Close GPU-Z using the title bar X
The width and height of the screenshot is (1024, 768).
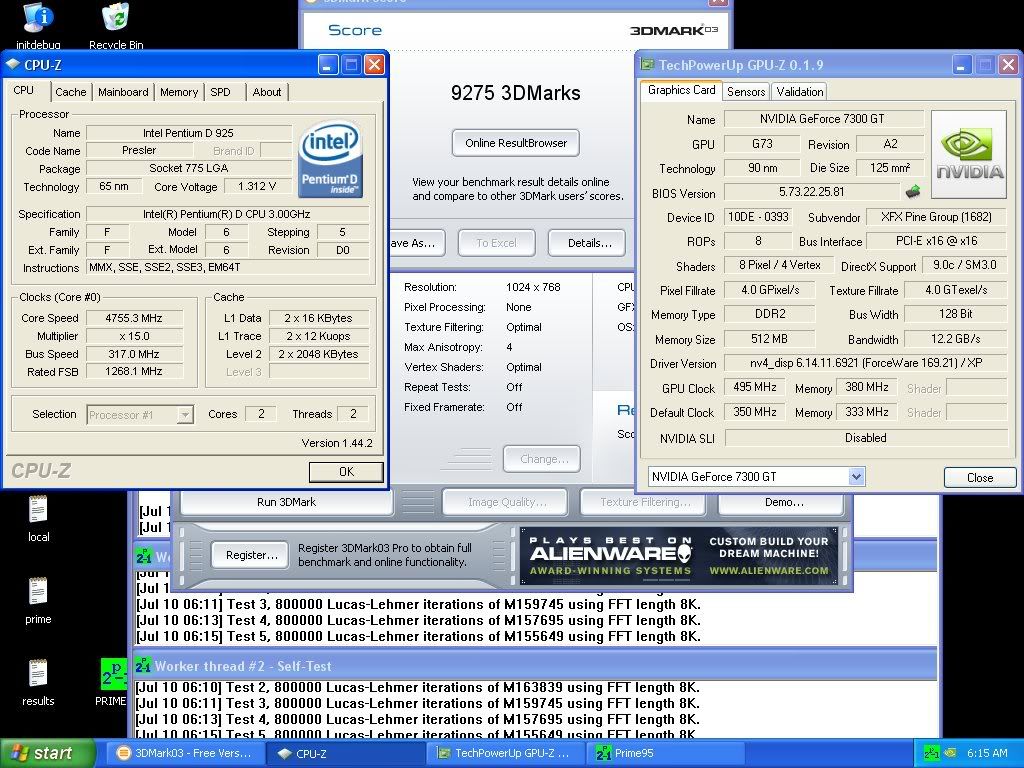pos(1008,65)
